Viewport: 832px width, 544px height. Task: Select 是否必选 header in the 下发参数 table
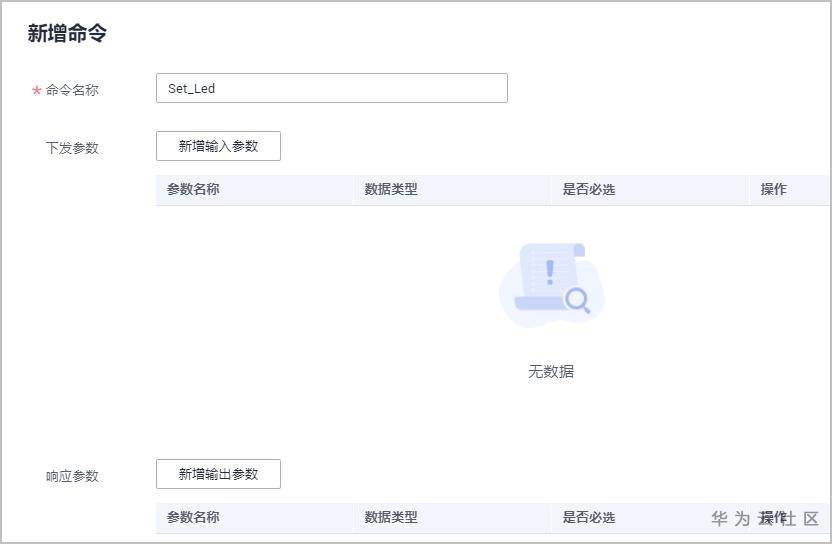pos(589,189)
